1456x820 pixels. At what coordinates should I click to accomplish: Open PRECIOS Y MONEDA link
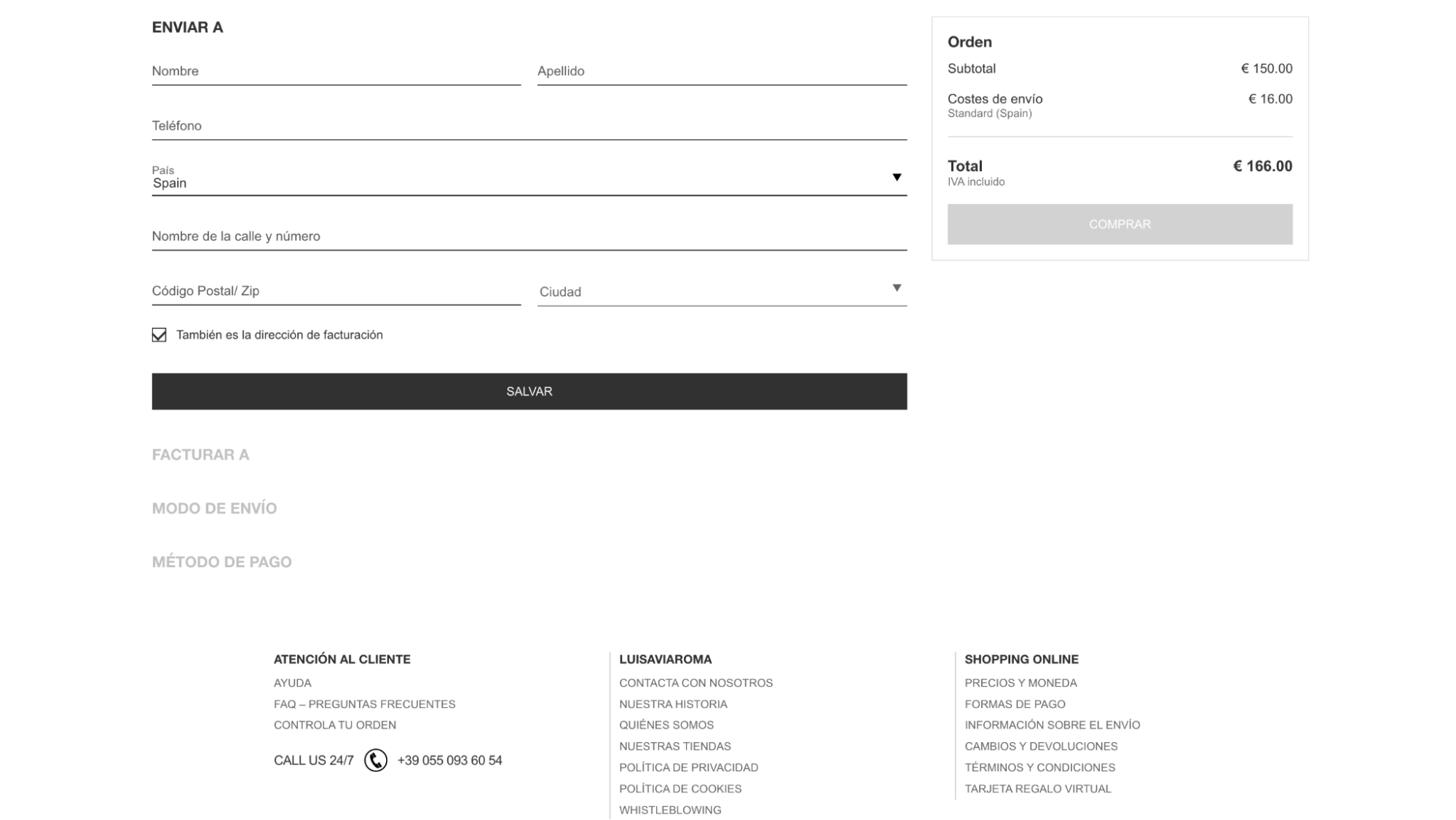click(x=1020, y=683)
